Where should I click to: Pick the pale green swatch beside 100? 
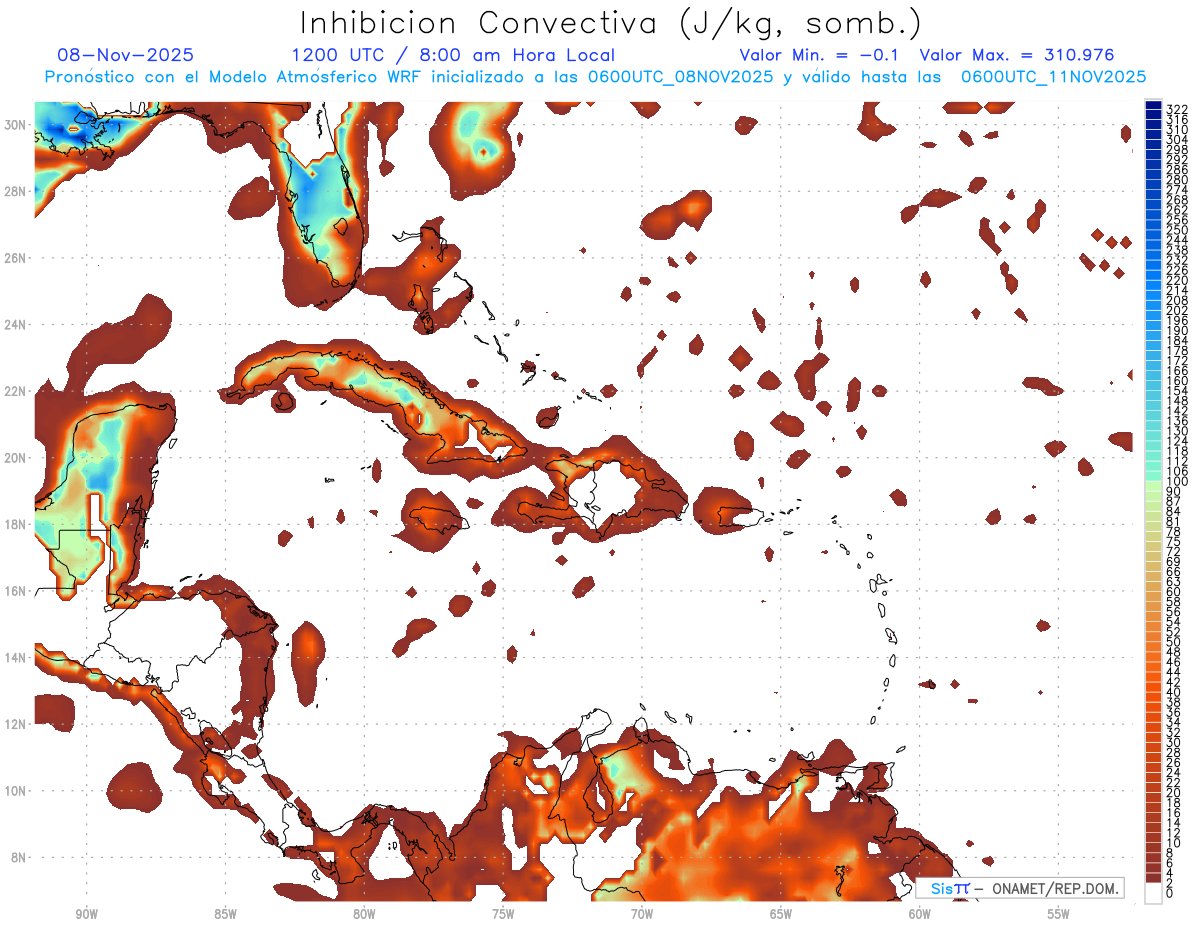(x=1154, y=484)
